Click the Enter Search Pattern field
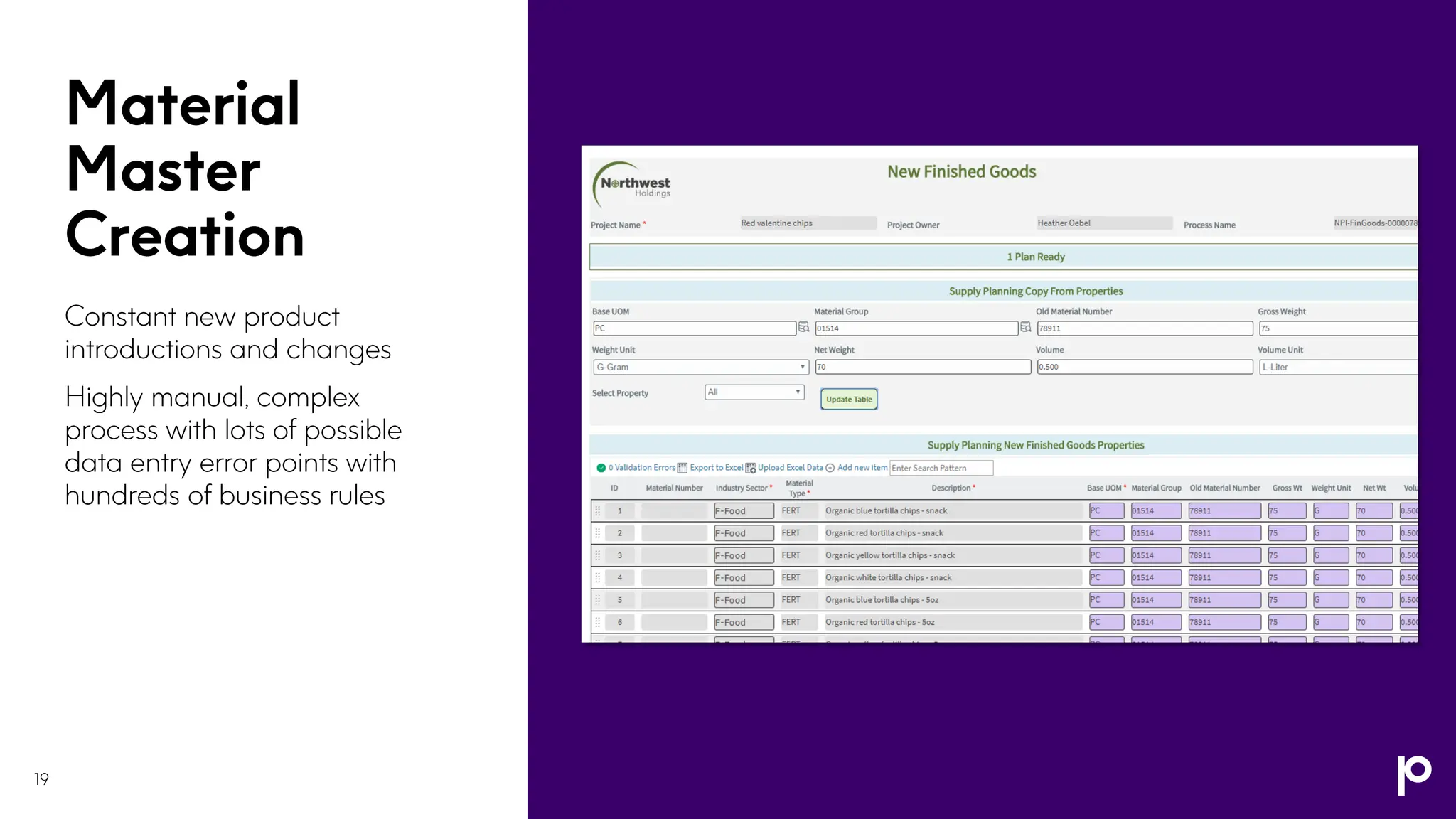 941,468
